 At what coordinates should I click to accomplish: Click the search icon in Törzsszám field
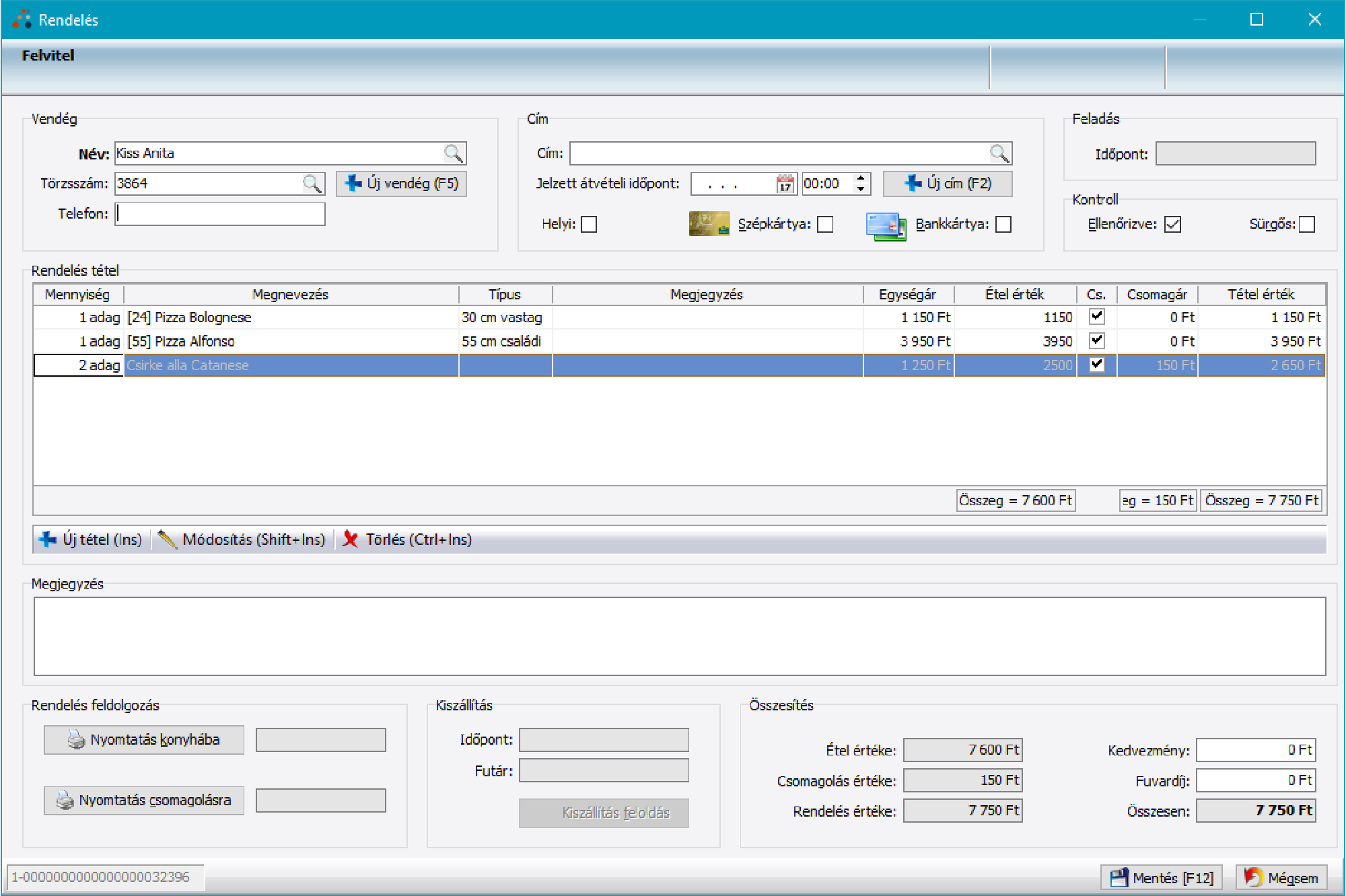[x=312, y=184]
